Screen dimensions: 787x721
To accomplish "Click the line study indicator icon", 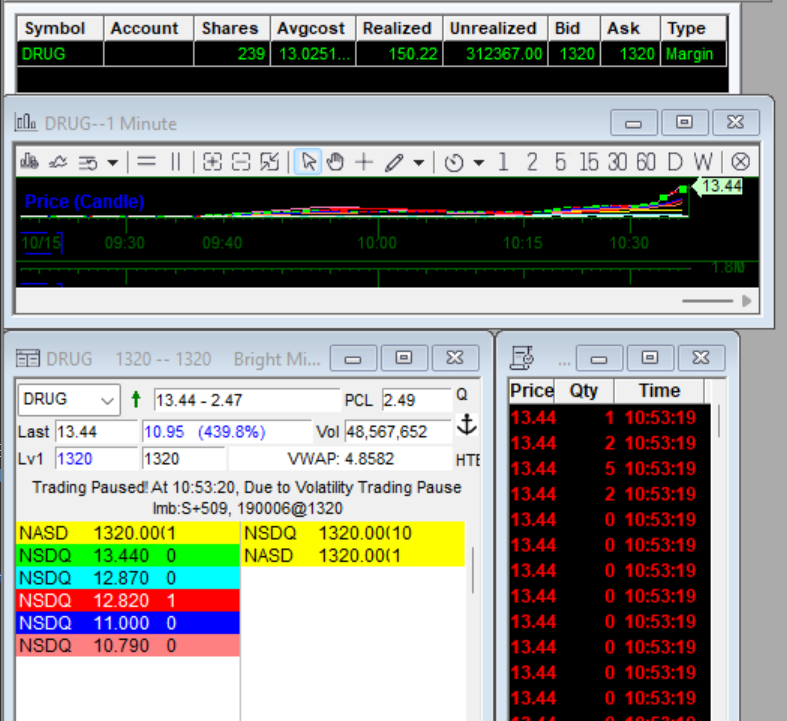I will click(58, 162).
